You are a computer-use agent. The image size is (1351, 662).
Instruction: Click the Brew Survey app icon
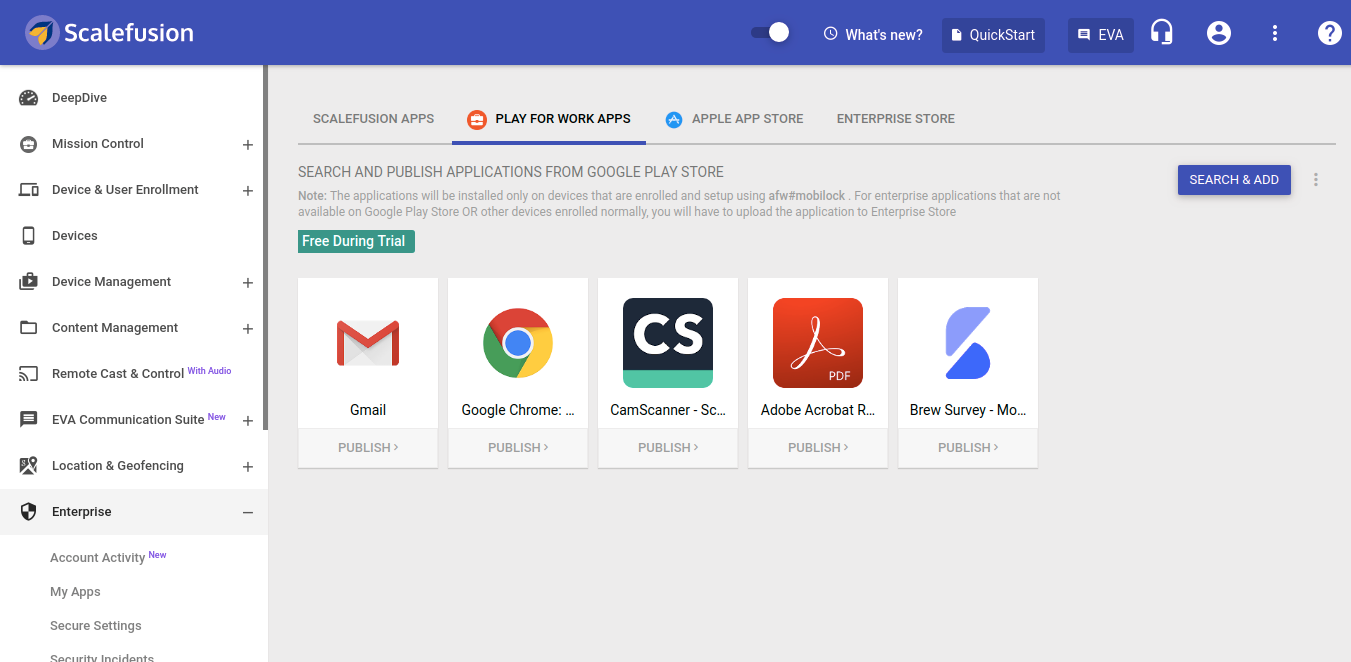[968, 343]
